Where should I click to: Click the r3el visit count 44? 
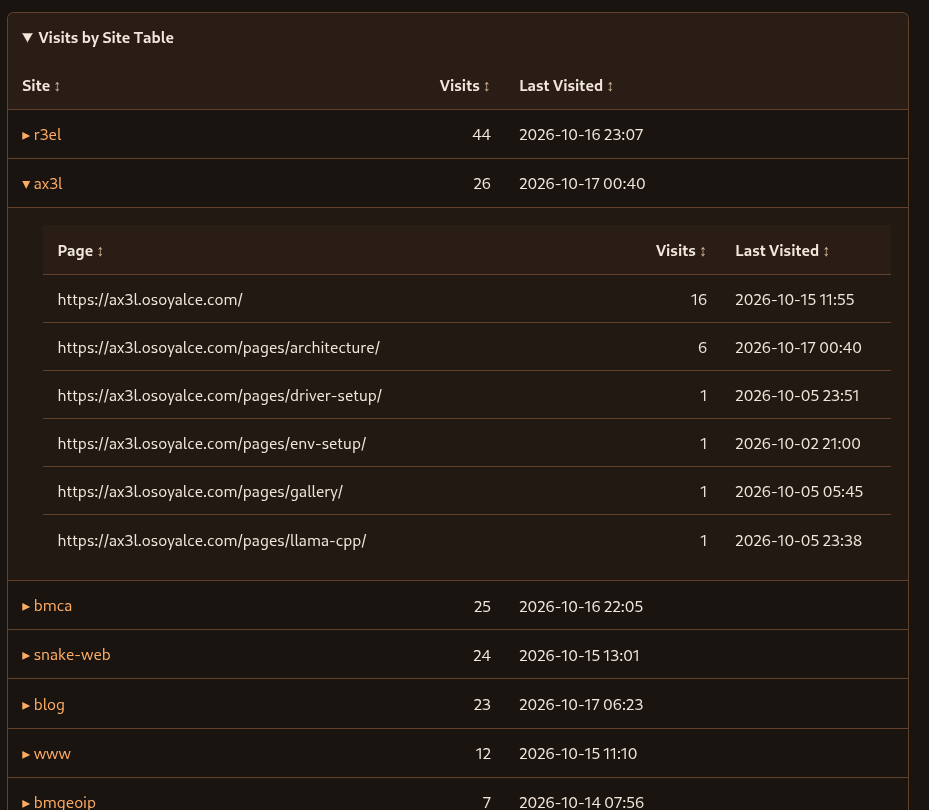pyautogui.click(x=481, y=135)
